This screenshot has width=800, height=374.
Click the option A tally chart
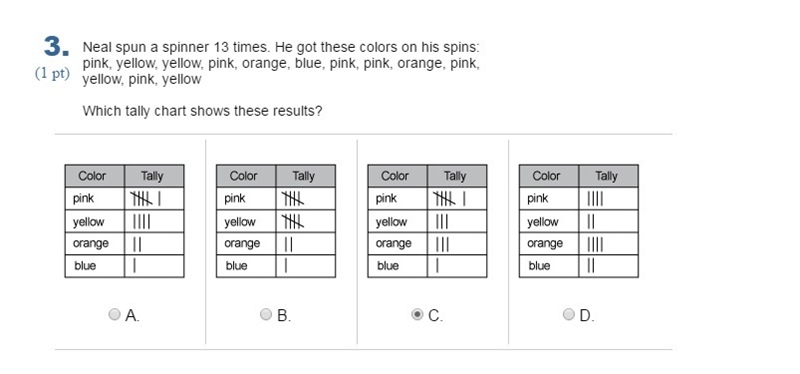coord(124,221)
